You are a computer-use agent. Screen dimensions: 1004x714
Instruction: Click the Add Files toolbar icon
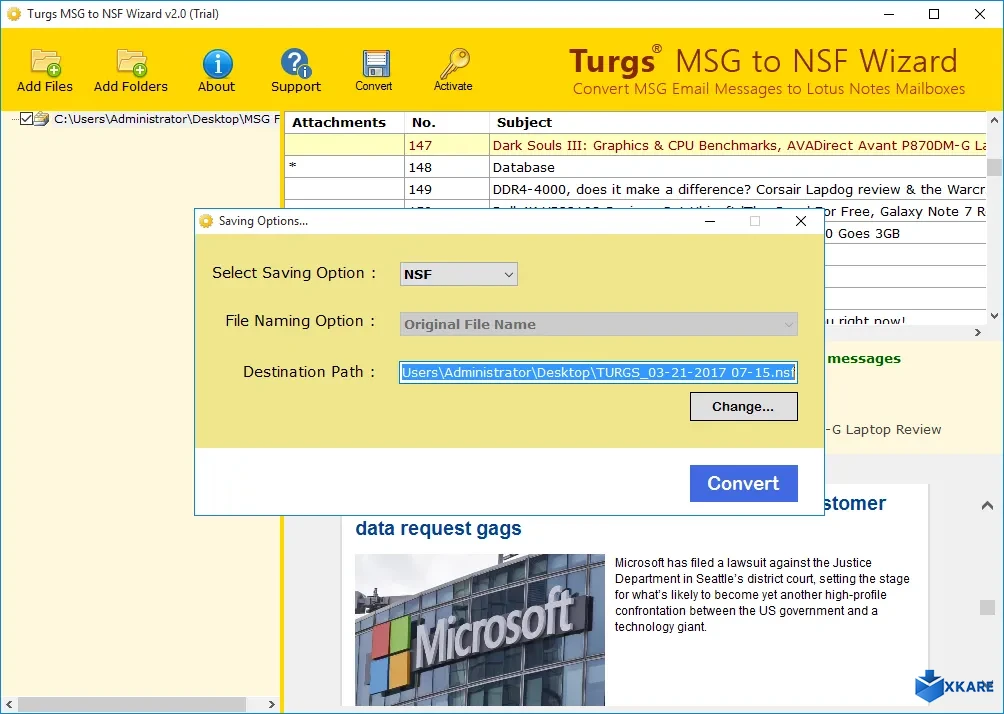coord(45,63)
